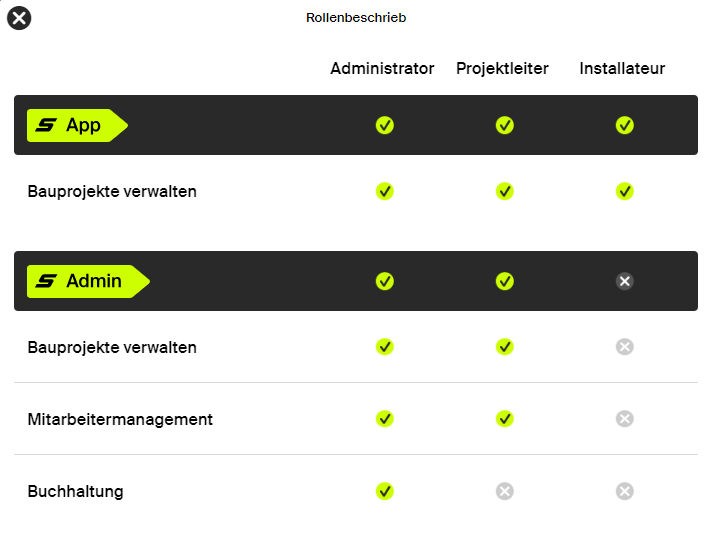Click Administrator checkmark in Admin header row

385,281
